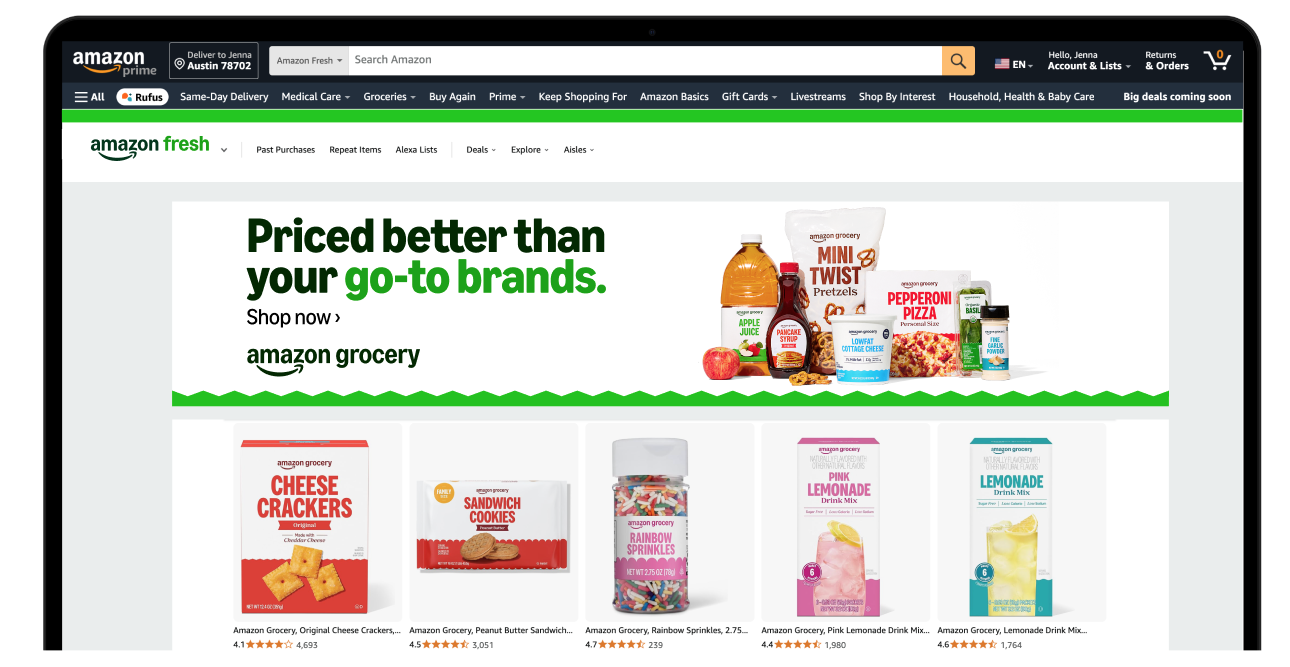Screen dimensions: 1290x667
Task: Select Alexa Lists tab
Action: click(x=416, y=150)
